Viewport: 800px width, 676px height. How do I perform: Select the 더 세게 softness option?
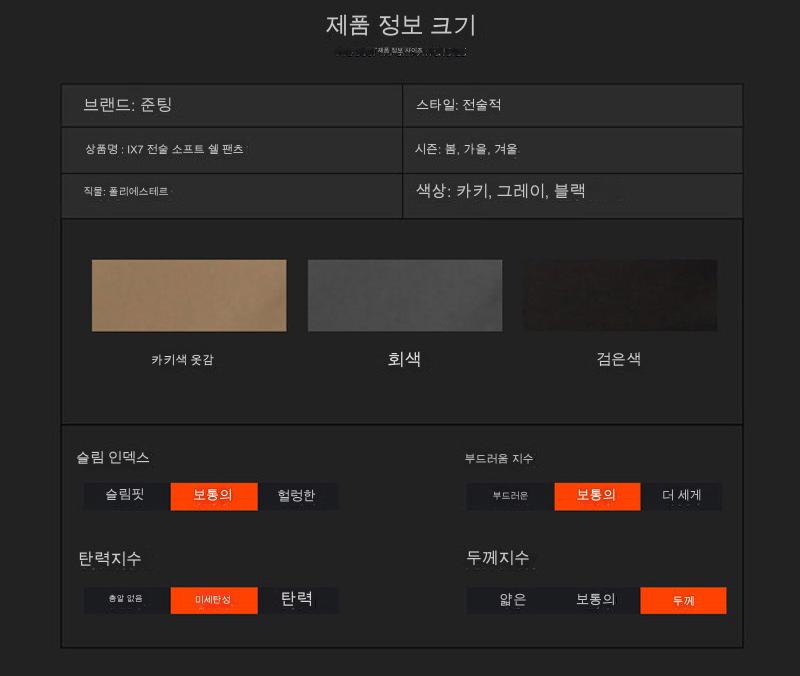tap(681, 496)
